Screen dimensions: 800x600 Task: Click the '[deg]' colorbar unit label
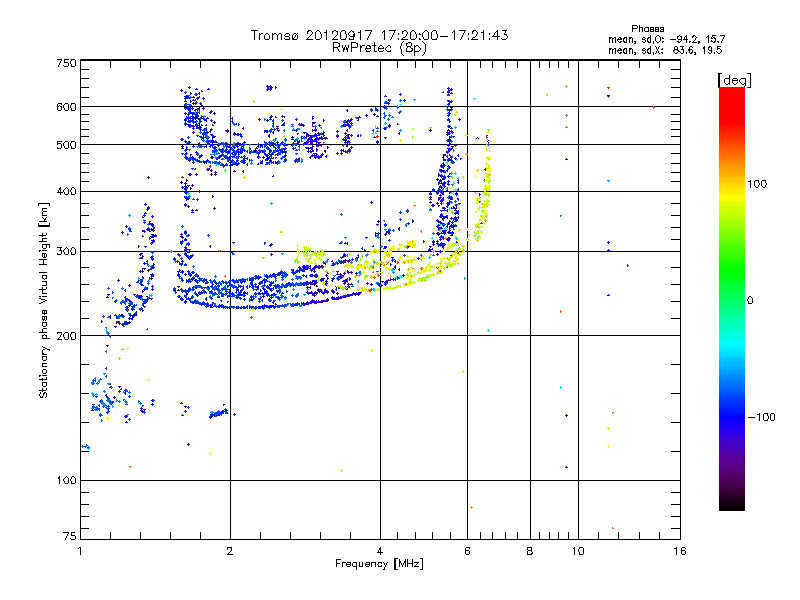(x=734, y=81)
